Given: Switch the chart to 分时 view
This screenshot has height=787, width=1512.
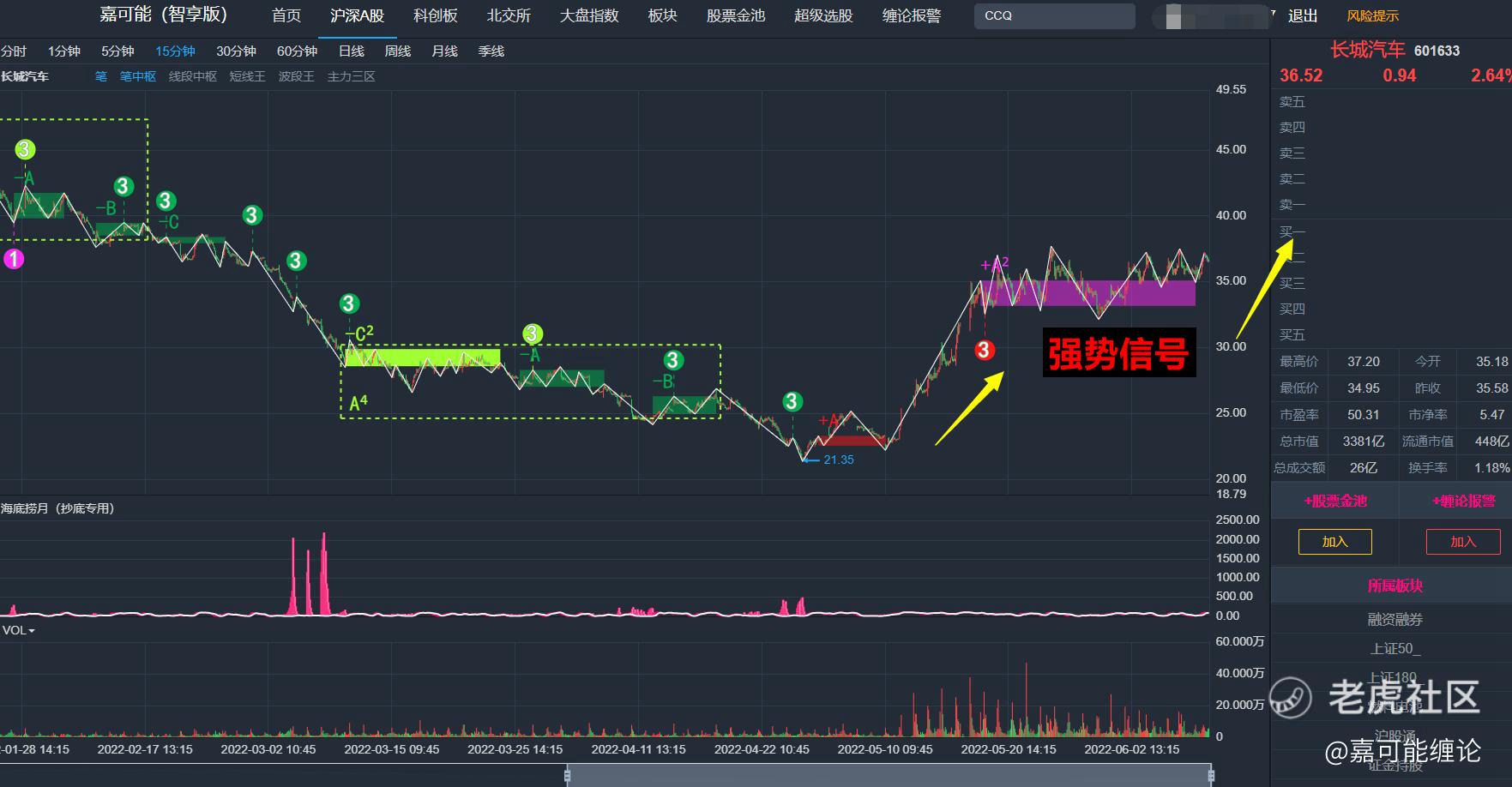Looking at the screenshot, I should (13, 51).
